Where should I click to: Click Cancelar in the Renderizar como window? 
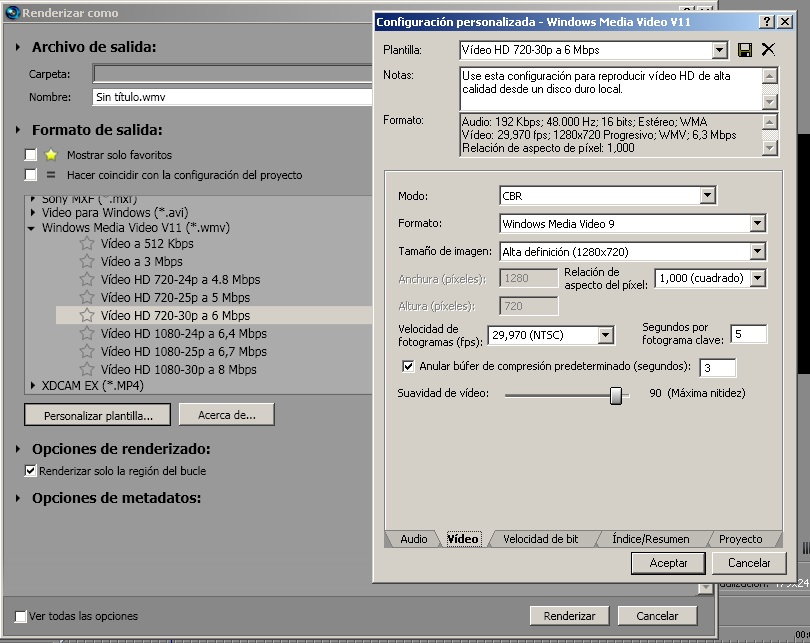tap(657, 616)
